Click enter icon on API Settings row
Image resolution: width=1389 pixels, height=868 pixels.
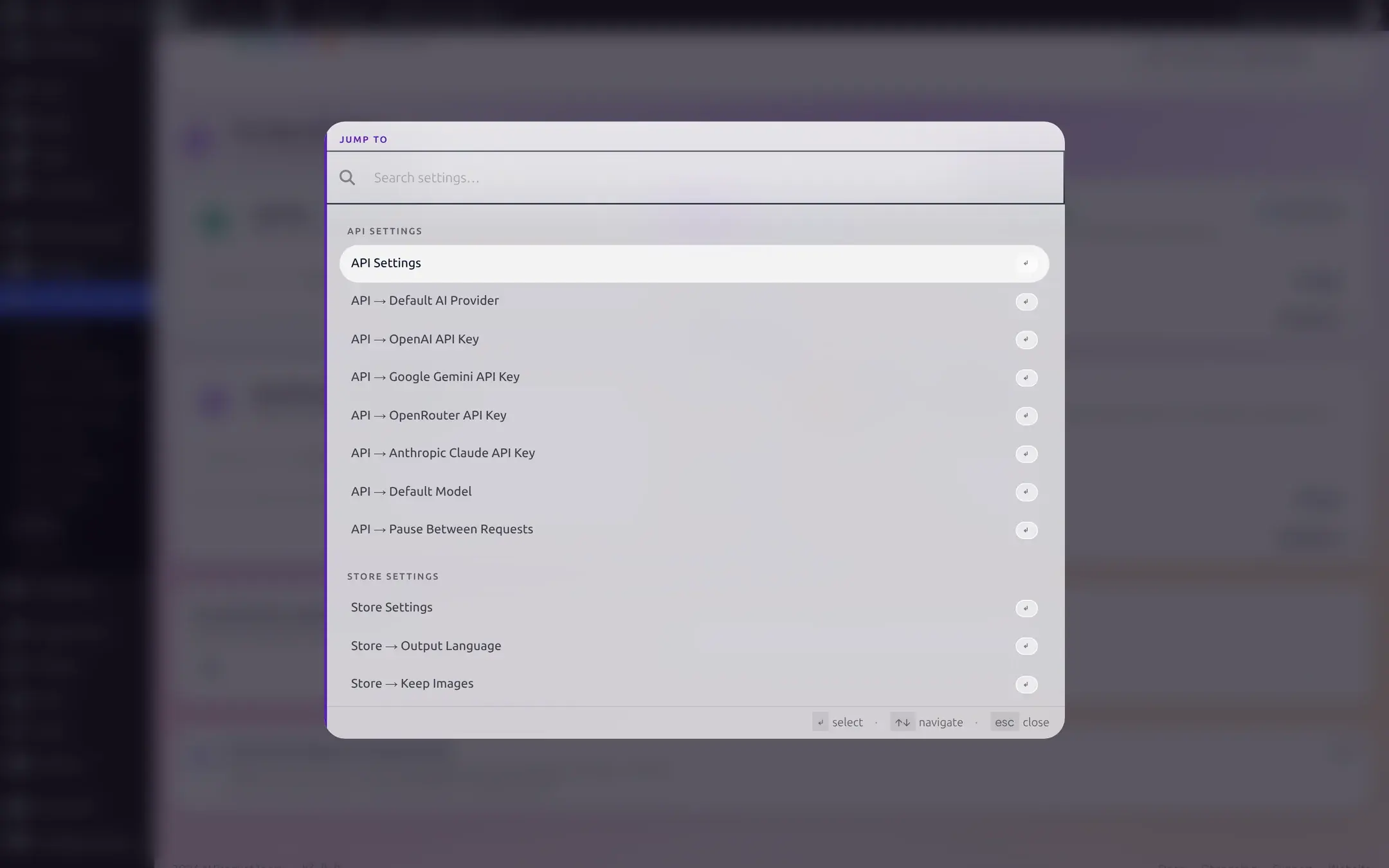(1026, 264)
